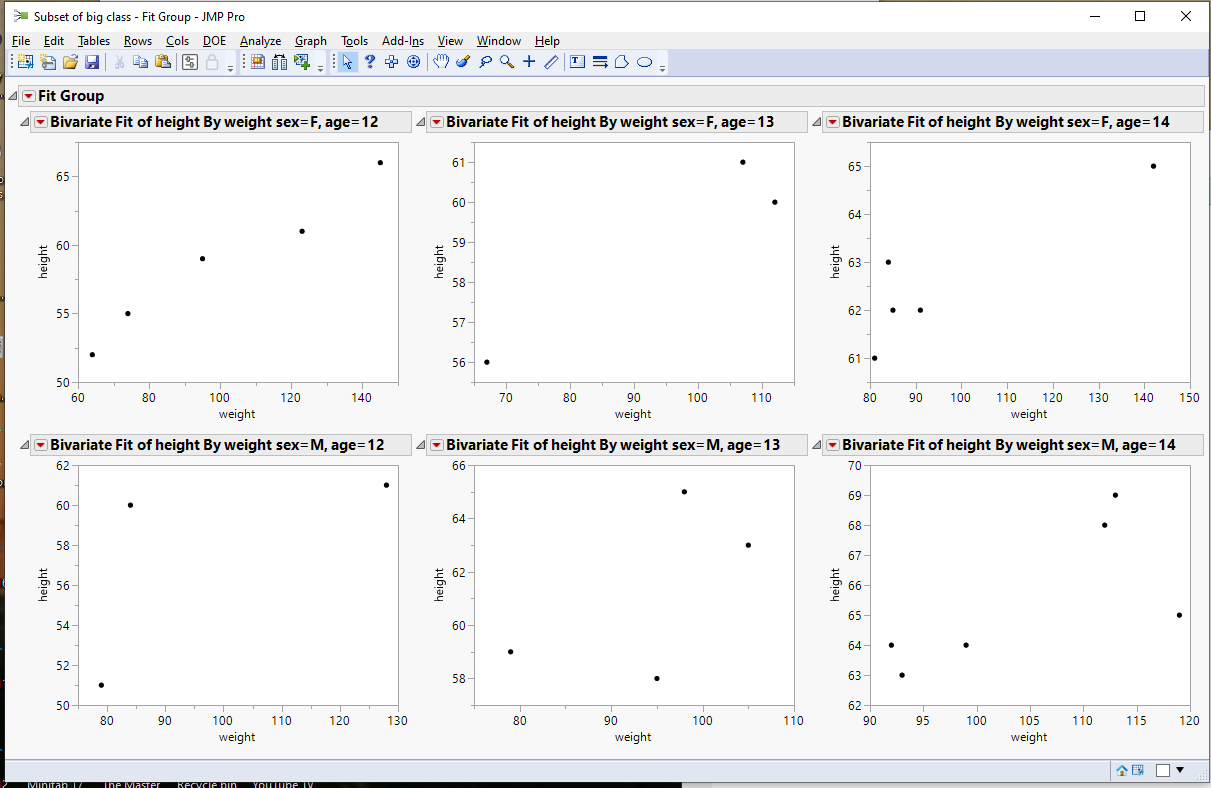Viewport: 1211px width, 788px height.
Task: Open the Tables menu
Action: (x=93, y=41)
